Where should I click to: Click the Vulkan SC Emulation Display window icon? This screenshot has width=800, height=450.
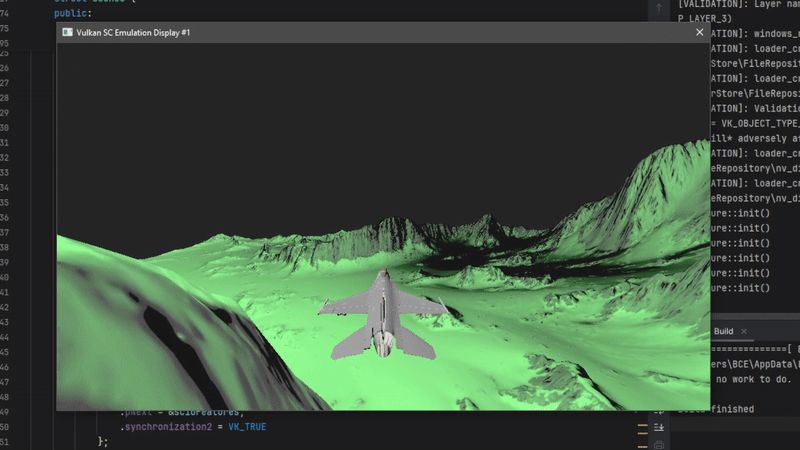point(67,32)
